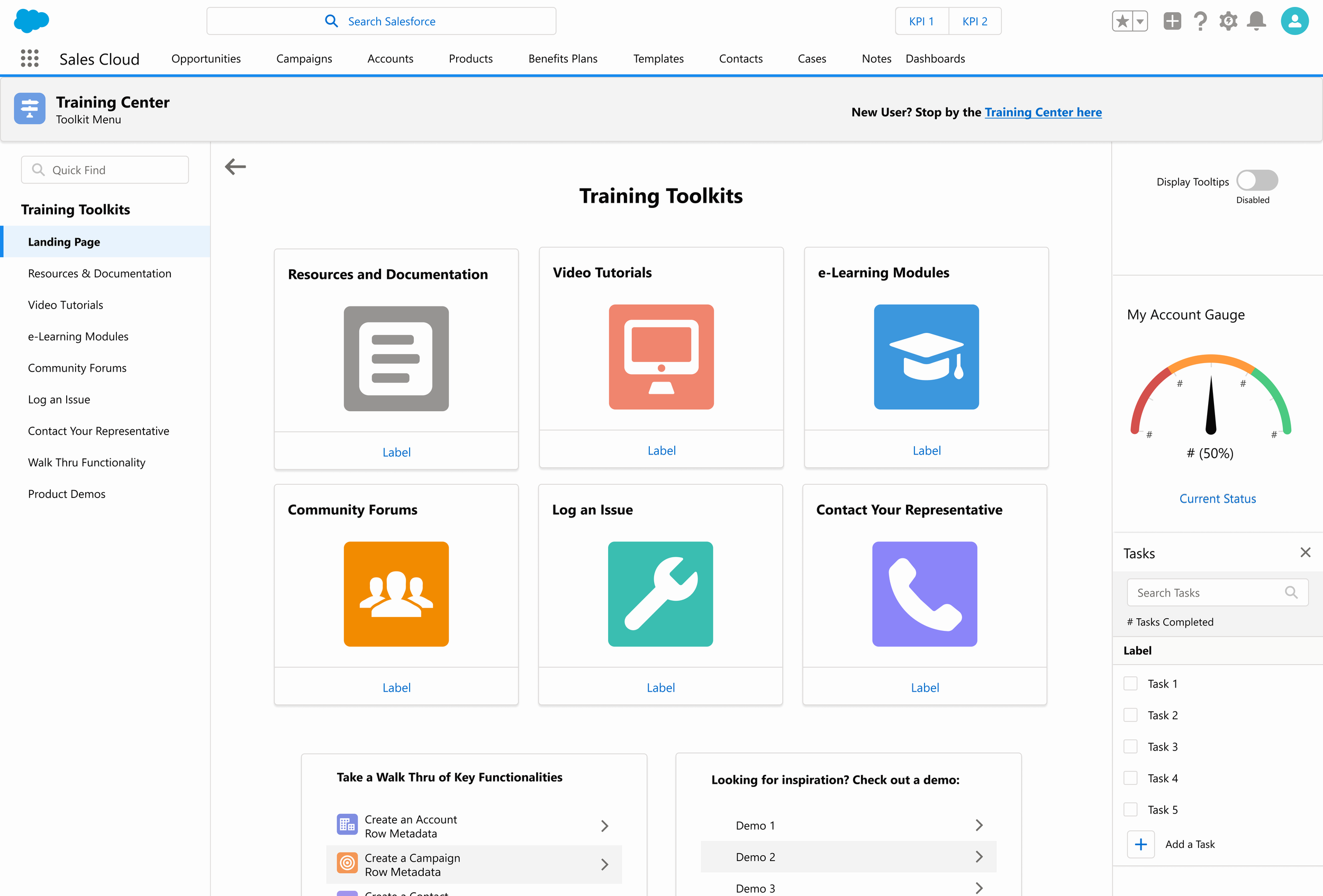Viewport: 1323px width, 896px height.
Task: Open the Log an Issue wrench icon
Action: (x=660, y=594)
